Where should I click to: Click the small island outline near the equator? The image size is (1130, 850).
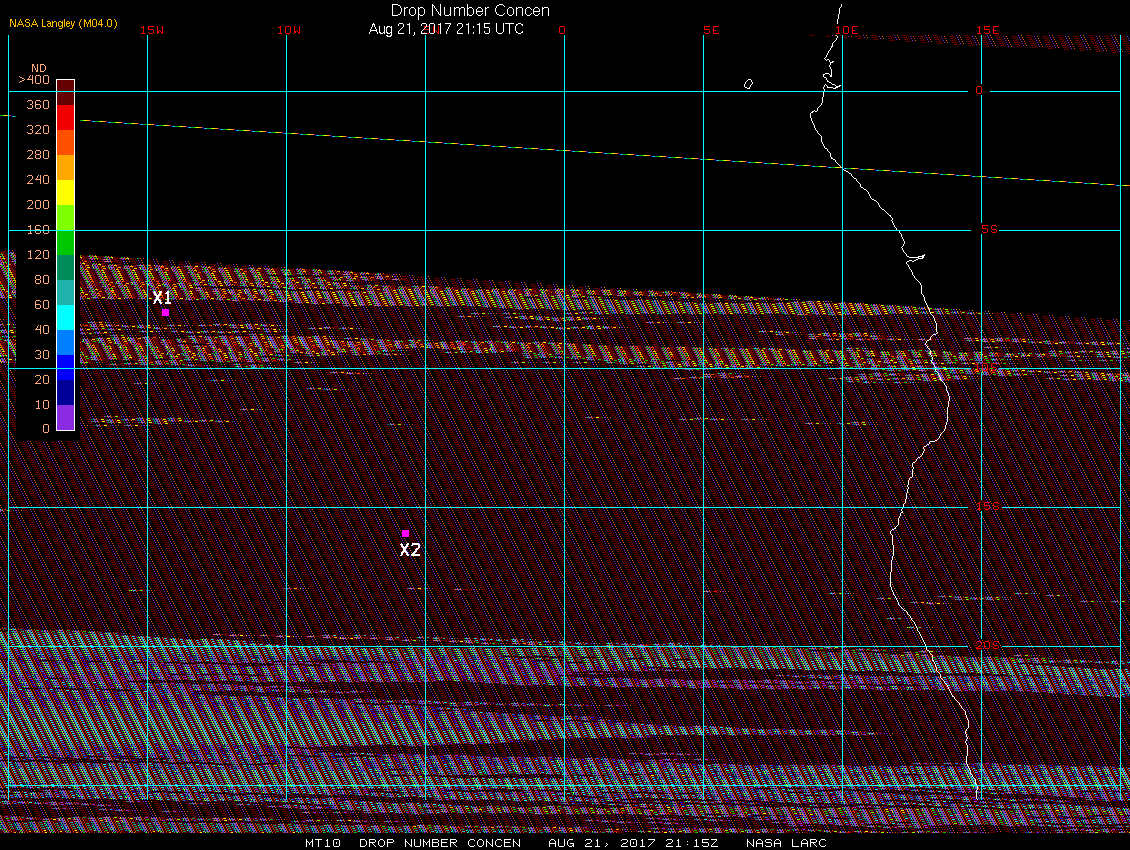[x=748, y=84]
